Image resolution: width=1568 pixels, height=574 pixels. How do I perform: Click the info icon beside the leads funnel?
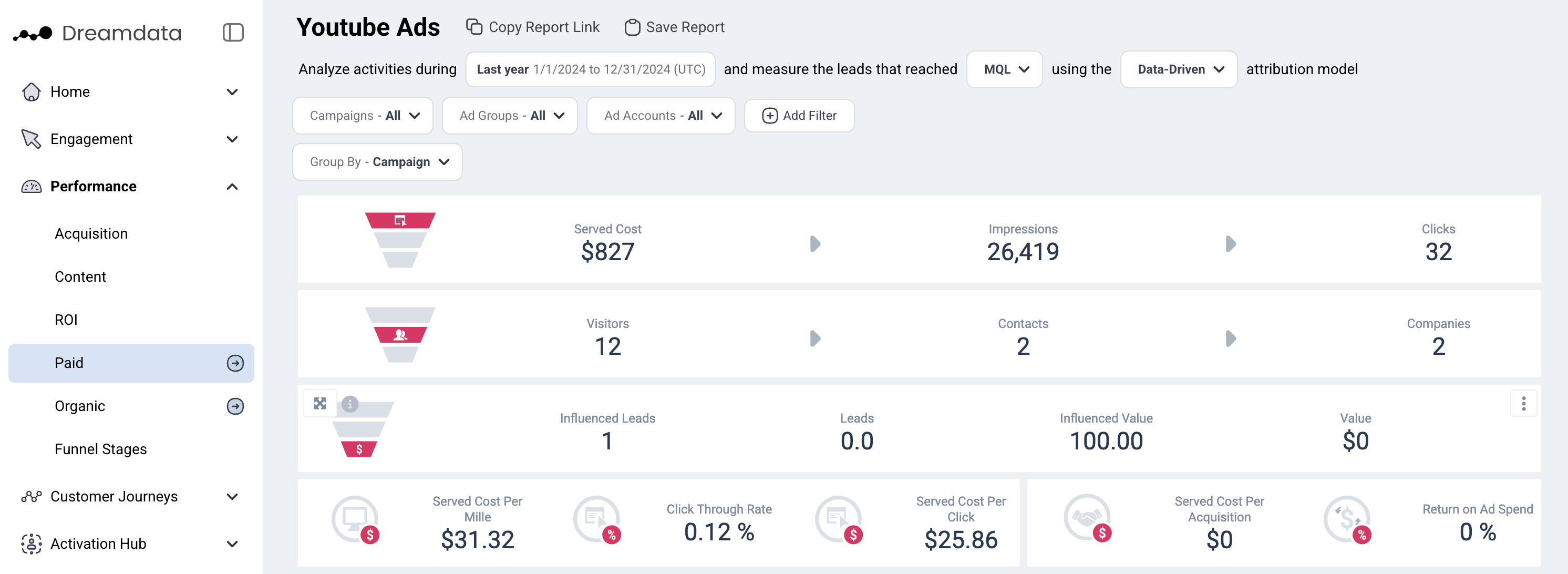click(350, 404)
